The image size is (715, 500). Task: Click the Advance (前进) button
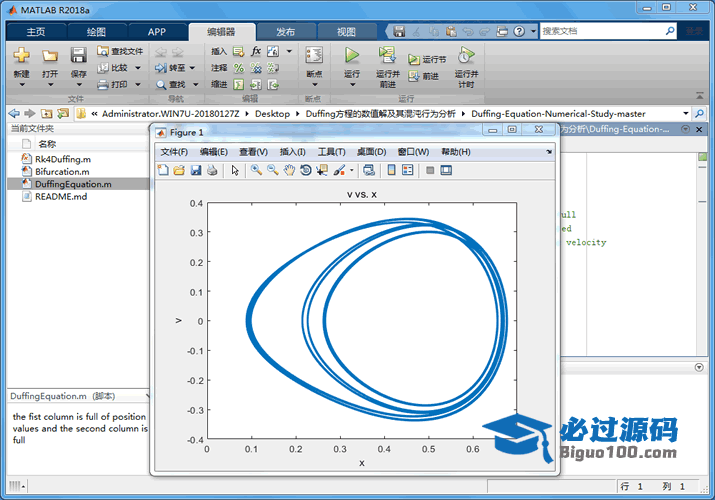(424, 76)
